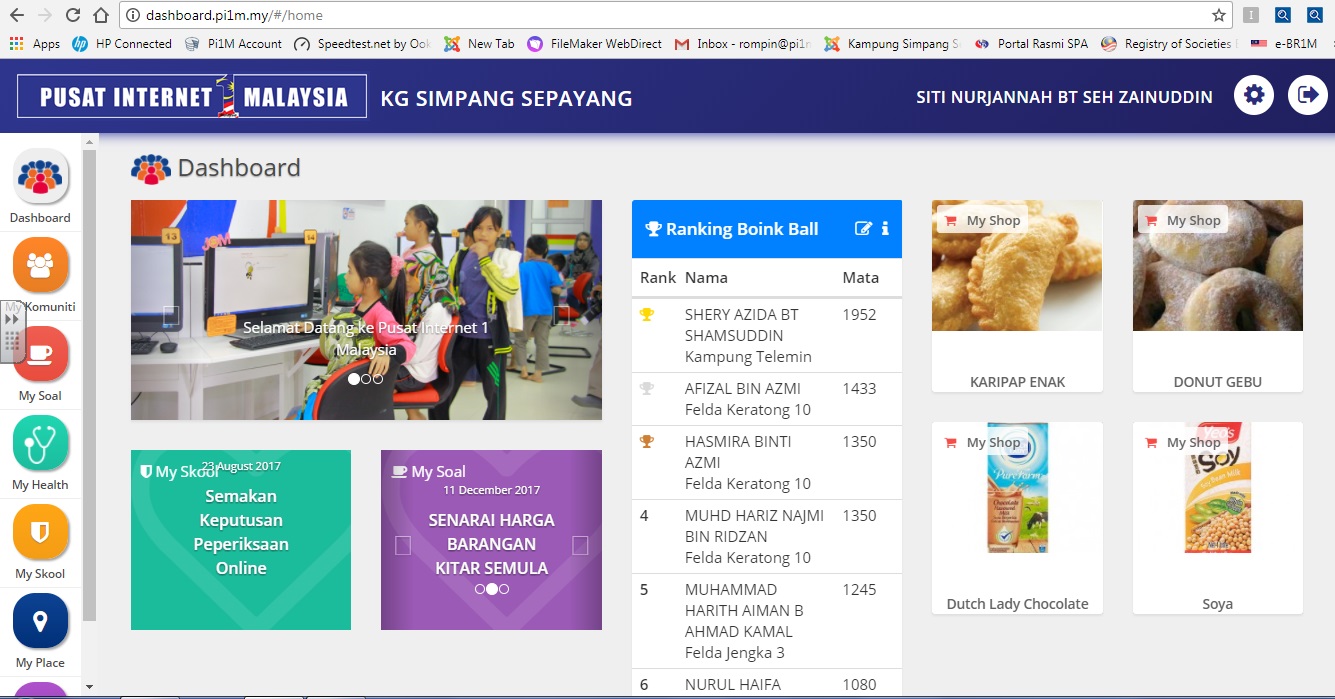This screenshot has width=1335, height=699.
Task: Open the Dashboard sidebar icon
Action: 40,177
